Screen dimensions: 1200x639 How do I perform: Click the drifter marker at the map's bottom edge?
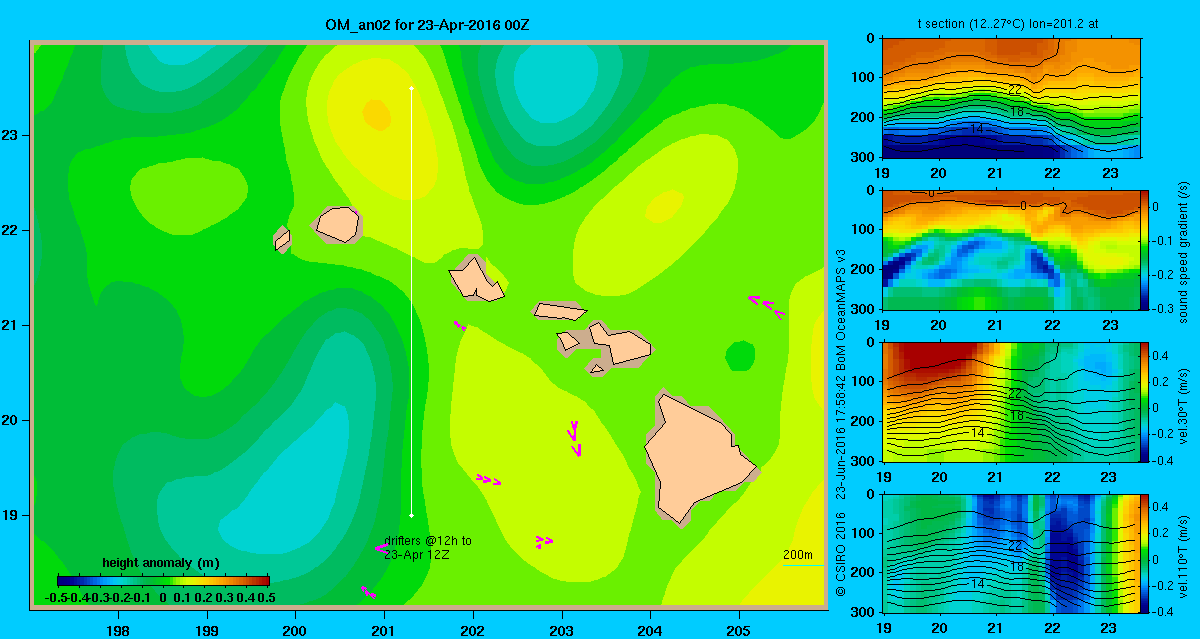pos(368,592)
